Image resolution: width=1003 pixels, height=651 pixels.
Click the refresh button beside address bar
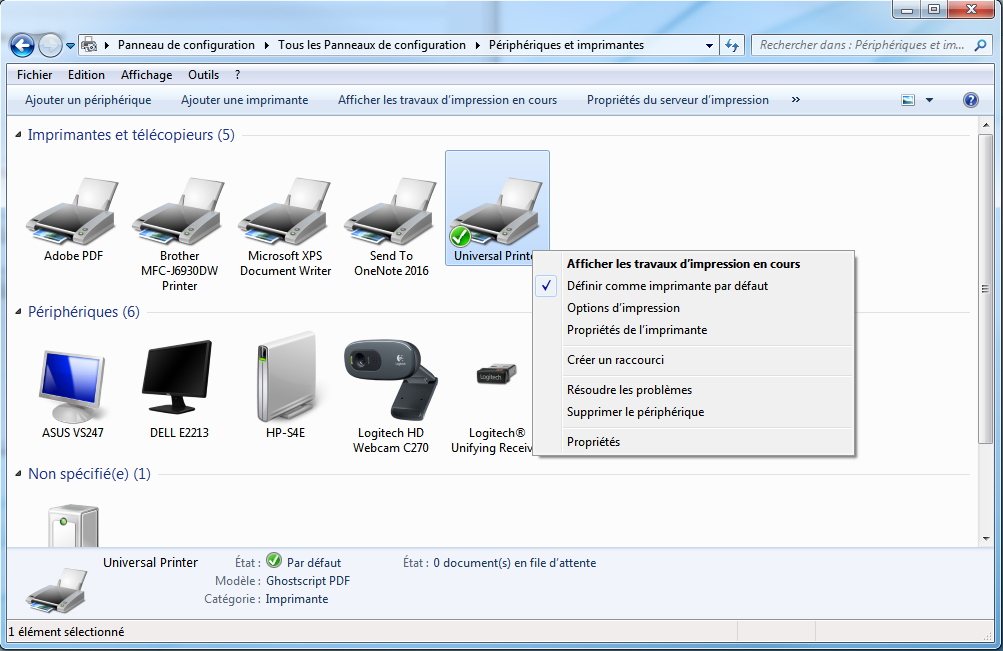pyautogui.click(x=732, y=45)
